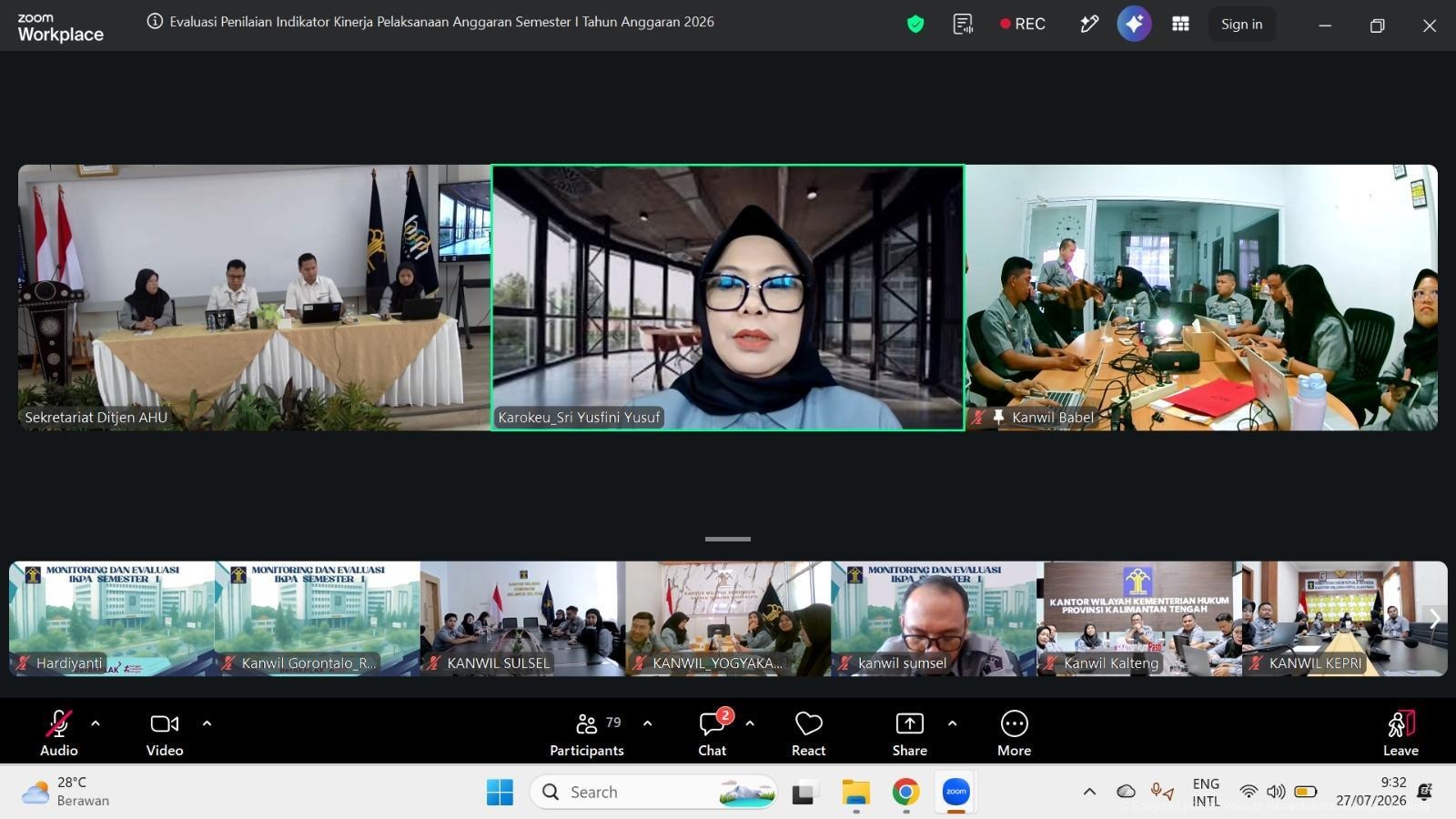Open the green encryption shield icon
Screen dimensions: 1456x819
tap(915, 25)
